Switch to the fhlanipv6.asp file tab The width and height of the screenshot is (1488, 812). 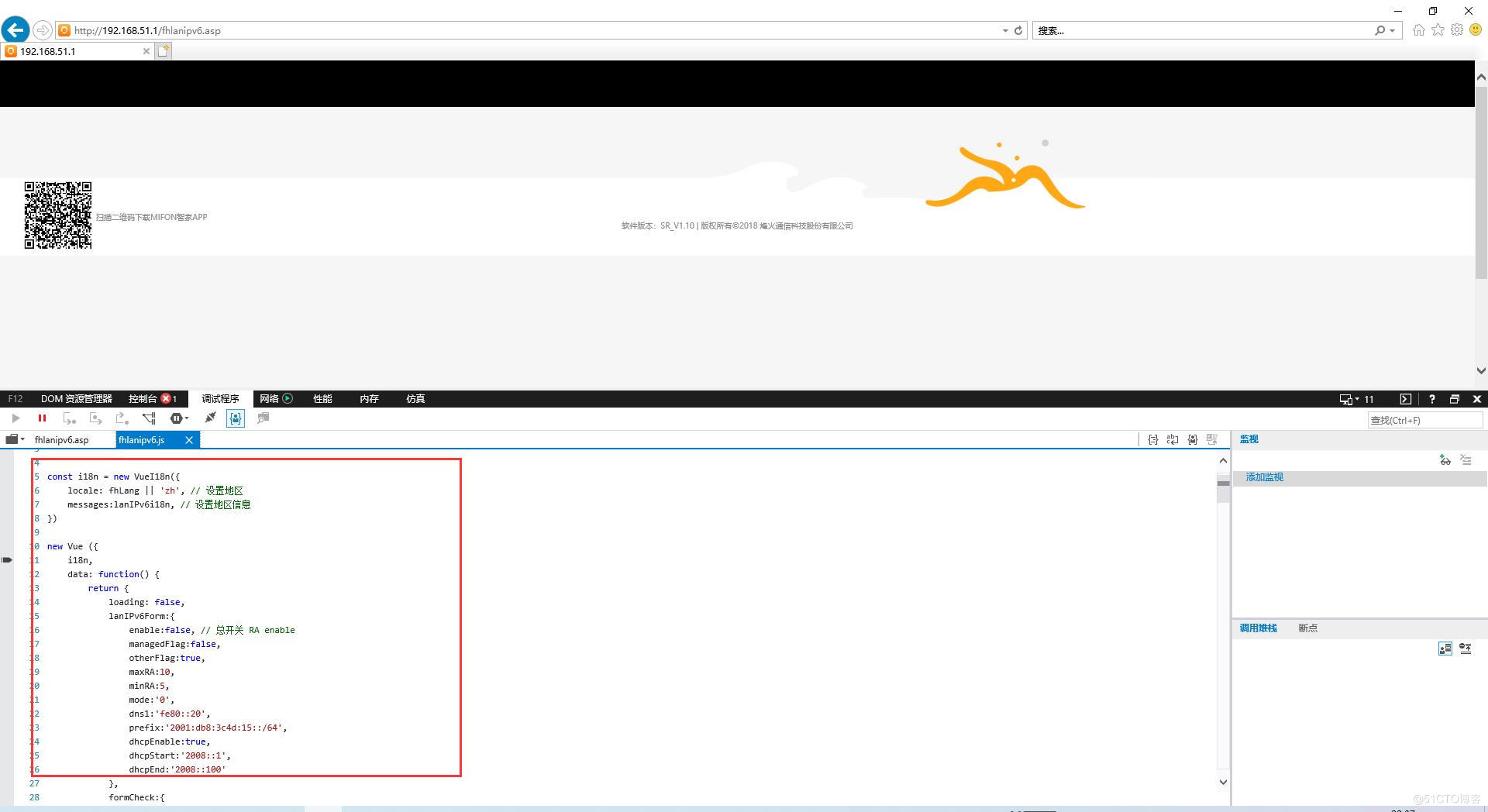tap(61, 440)
